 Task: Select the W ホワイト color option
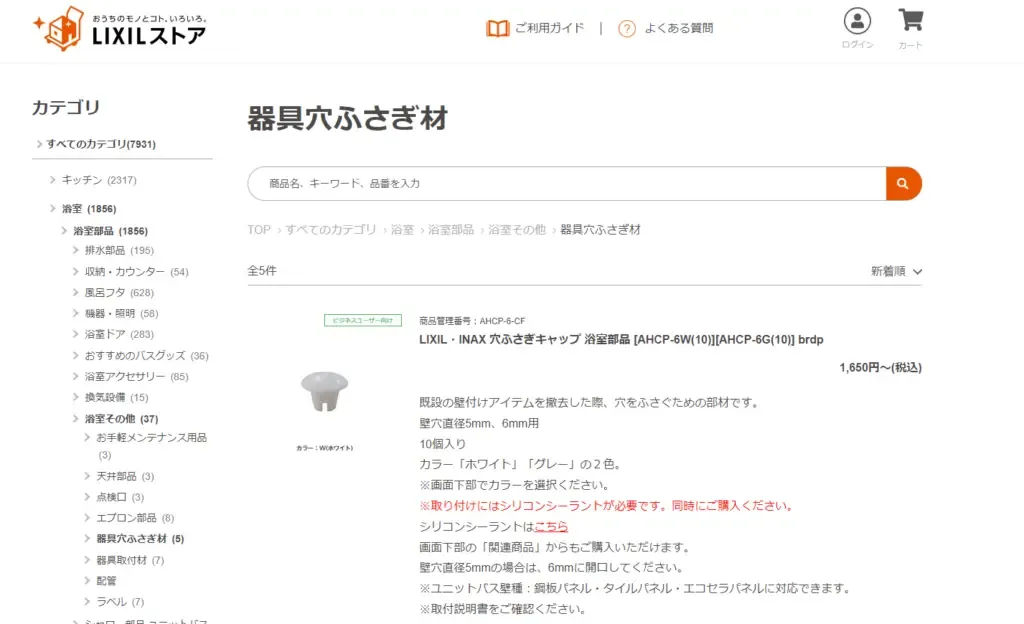point(326,447)
